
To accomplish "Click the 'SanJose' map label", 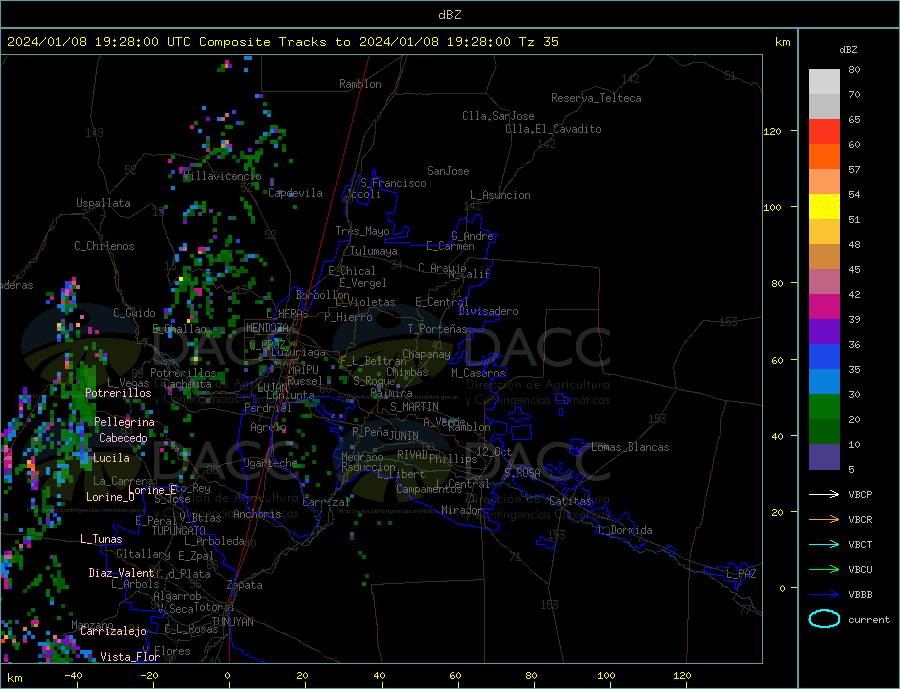I will (x=448, y=171).
